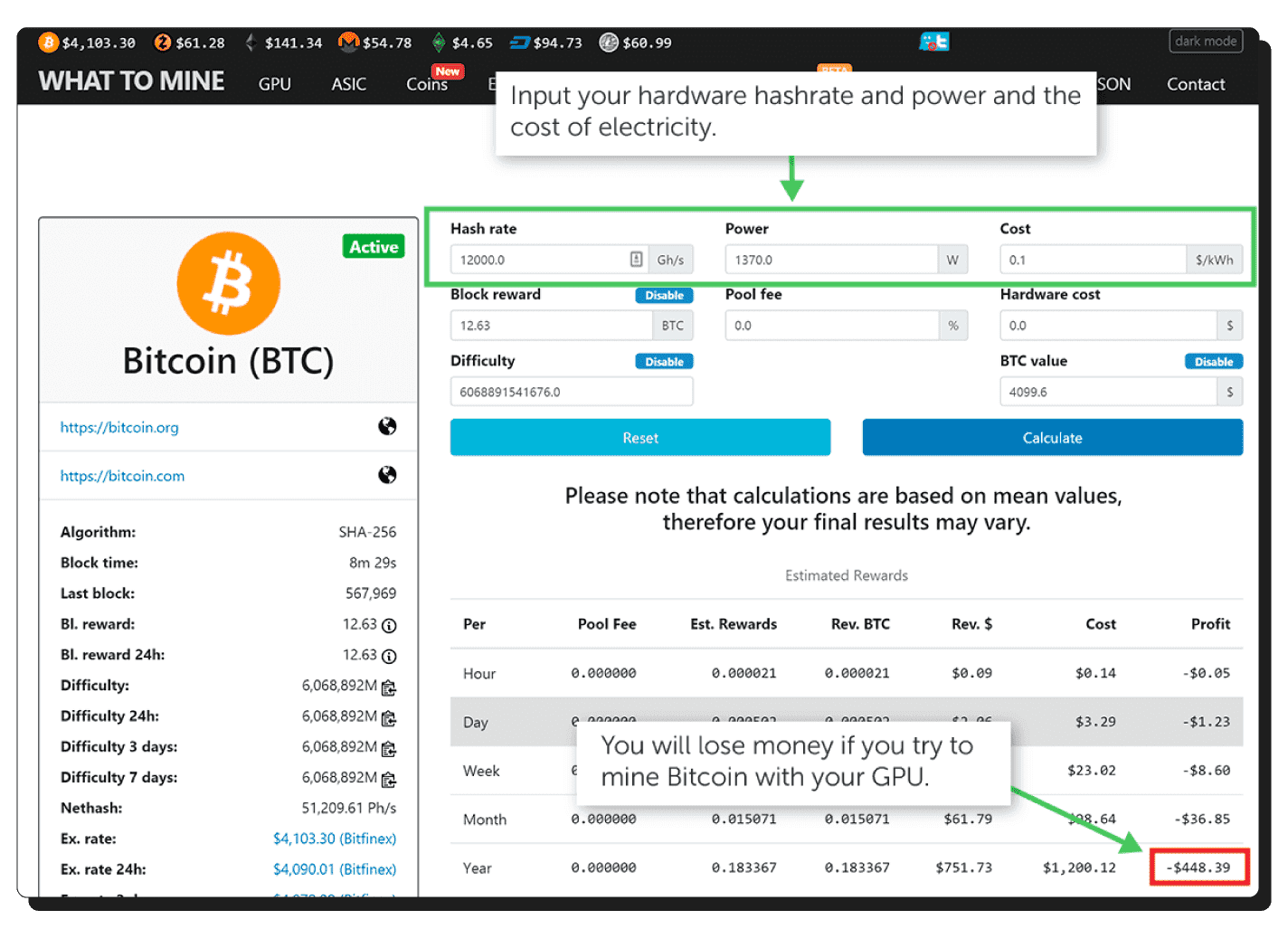Click the large Bitcoin logo
The width and height of the screenshot is (1288, 929).
coord(229,283)
